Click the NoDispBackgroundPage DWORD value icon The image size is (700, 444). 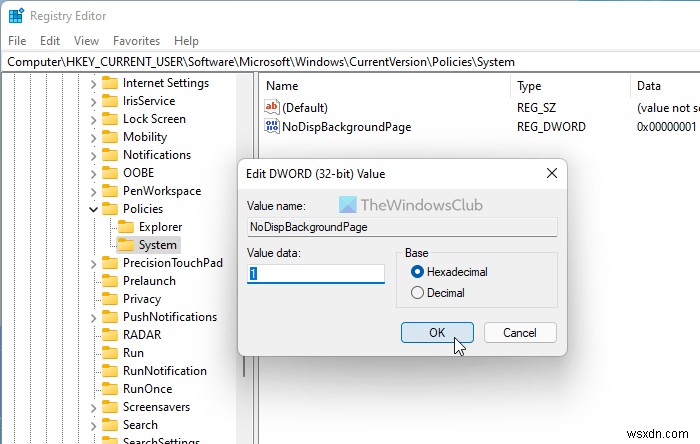(272, 127)
